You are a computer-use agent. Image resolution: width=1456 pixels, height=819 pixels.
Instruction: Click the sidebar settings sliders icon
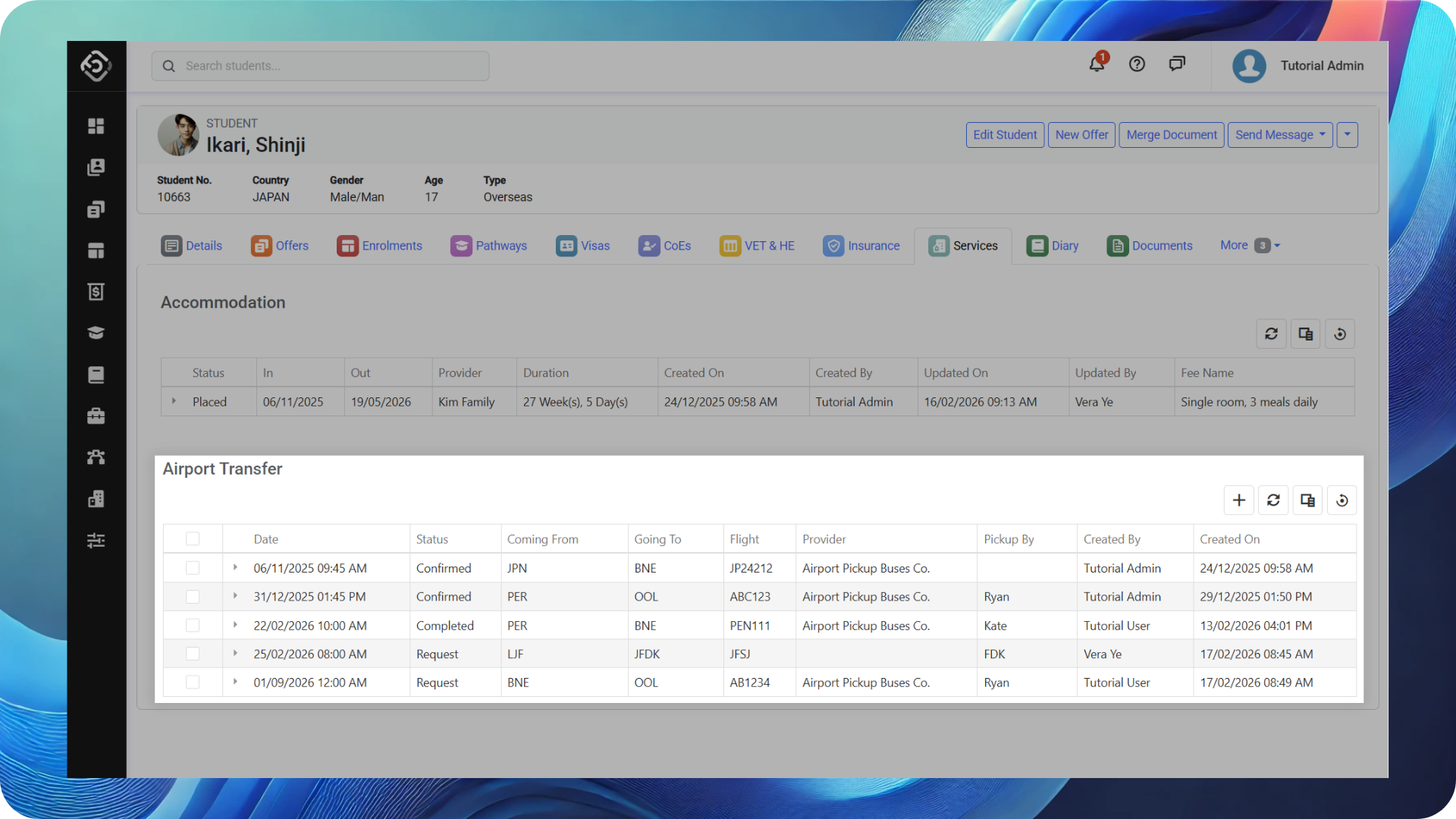tap(96, 541)
